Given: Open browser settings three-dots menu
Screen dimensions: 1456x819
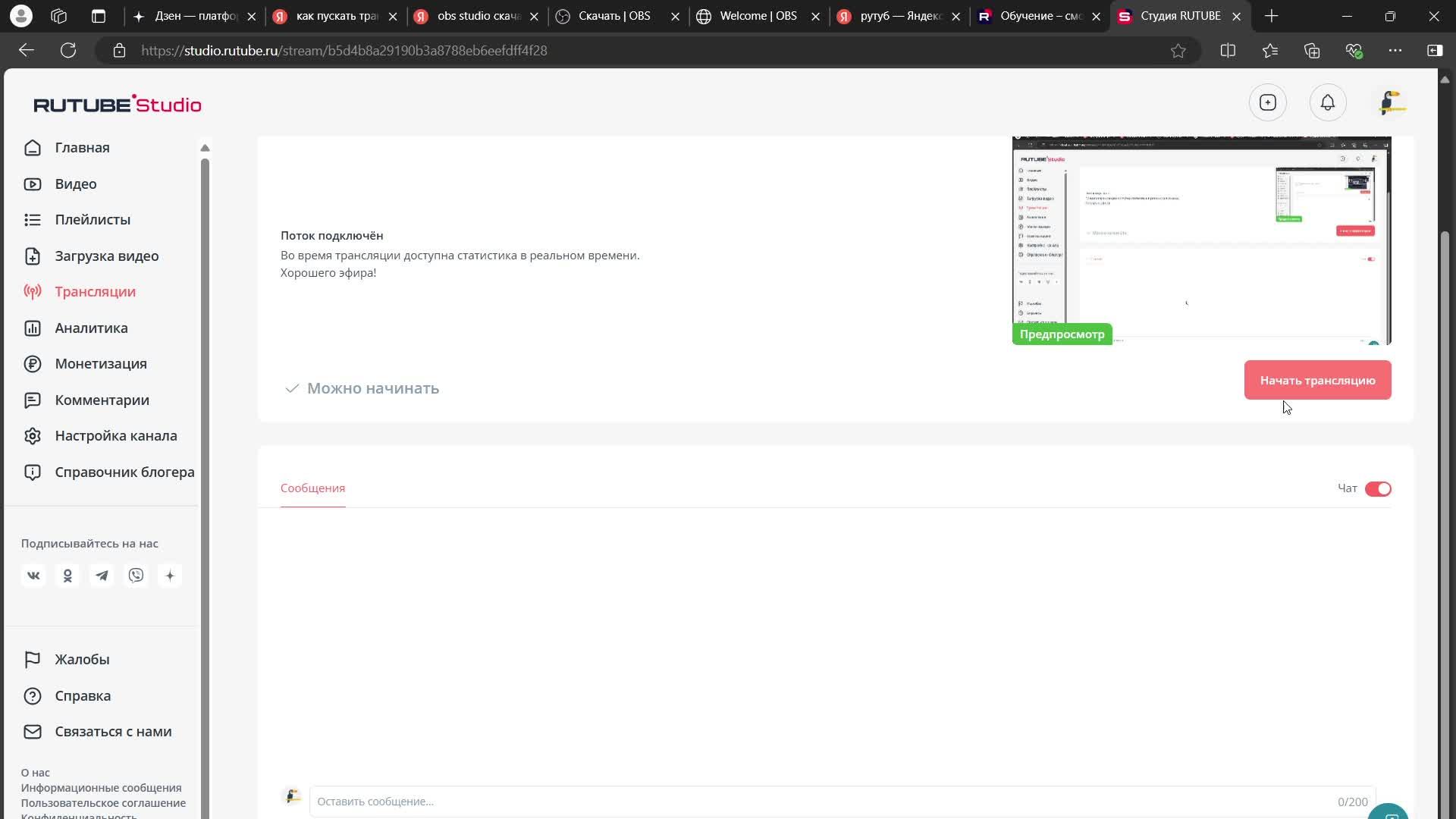Looking at the screenshot, I should coord(1395,50).
